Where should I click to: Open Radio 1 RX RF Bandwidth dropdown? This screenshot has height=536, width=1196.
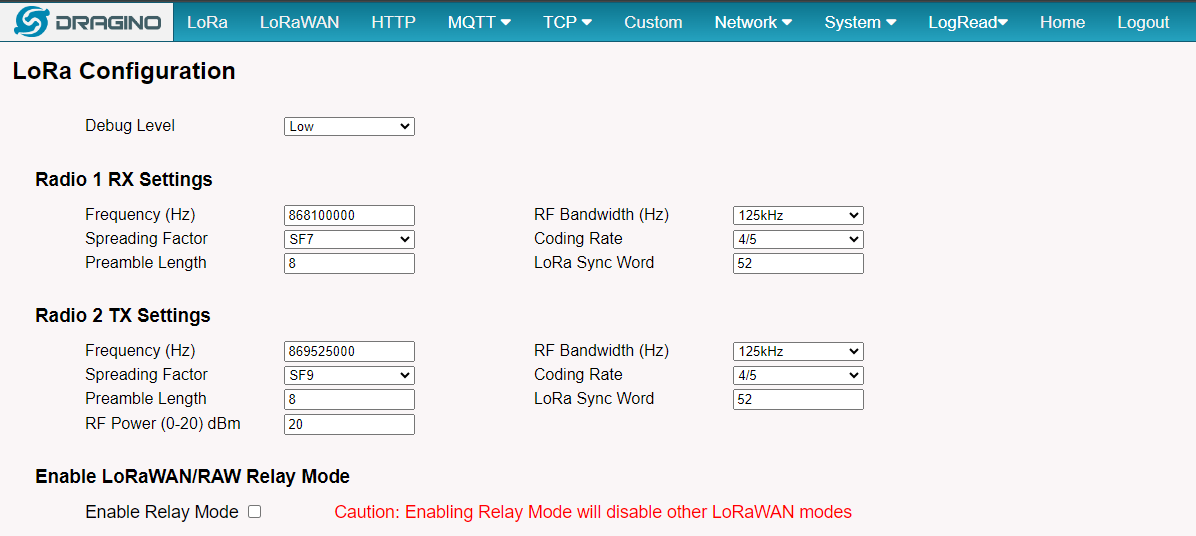click(798, 215)
